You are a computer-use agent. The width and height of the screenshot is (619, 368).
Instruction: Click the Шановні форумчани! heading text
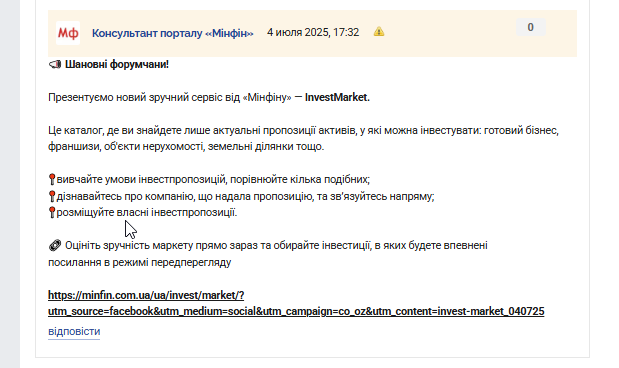[117, 64]
